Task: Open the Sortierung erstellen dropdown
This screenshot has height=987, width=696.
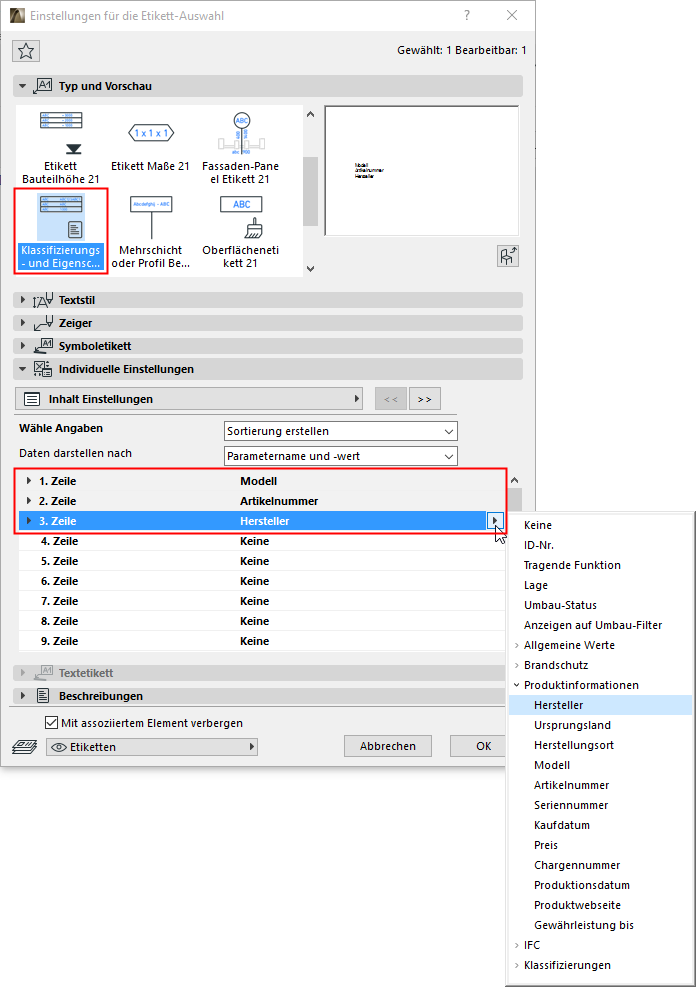Action: [340, 431]
